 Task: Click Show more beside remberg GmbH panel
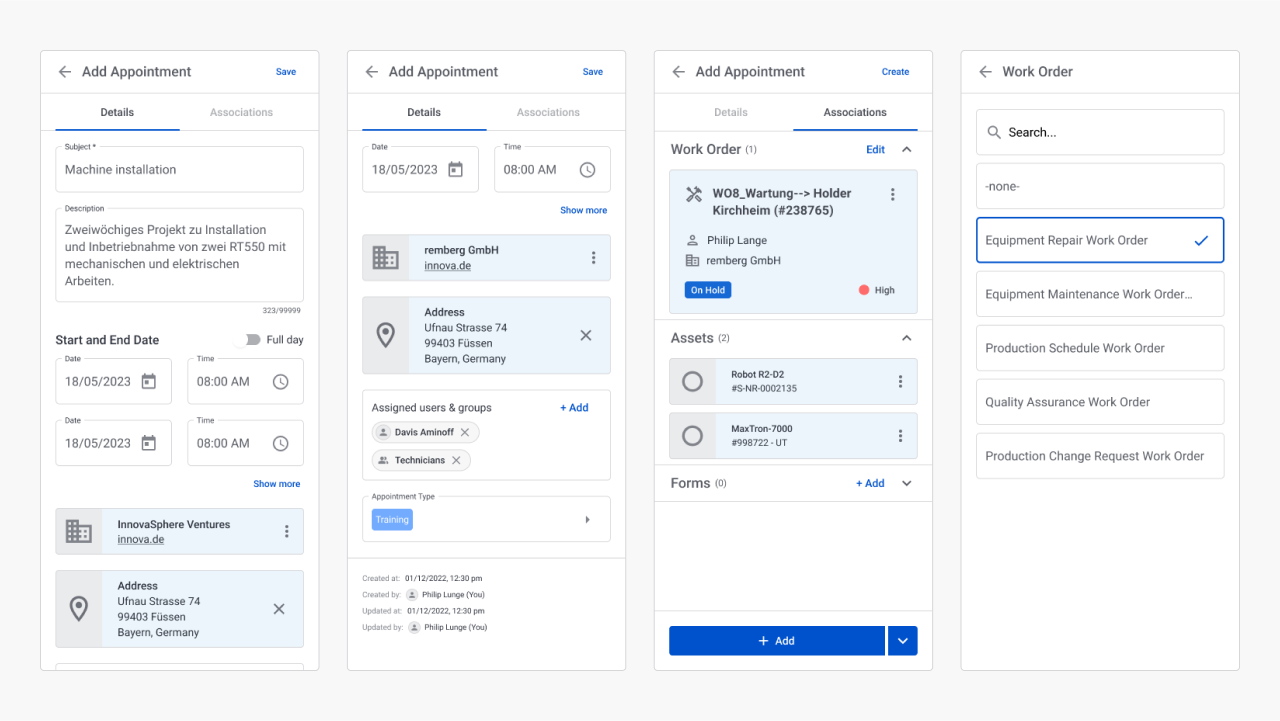coord(584,210)
